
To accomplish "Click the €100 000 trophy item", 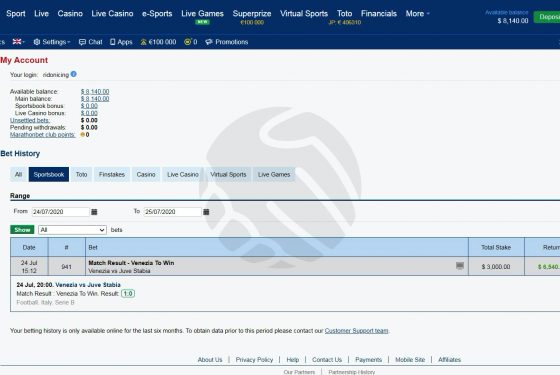I will [158, 42].
